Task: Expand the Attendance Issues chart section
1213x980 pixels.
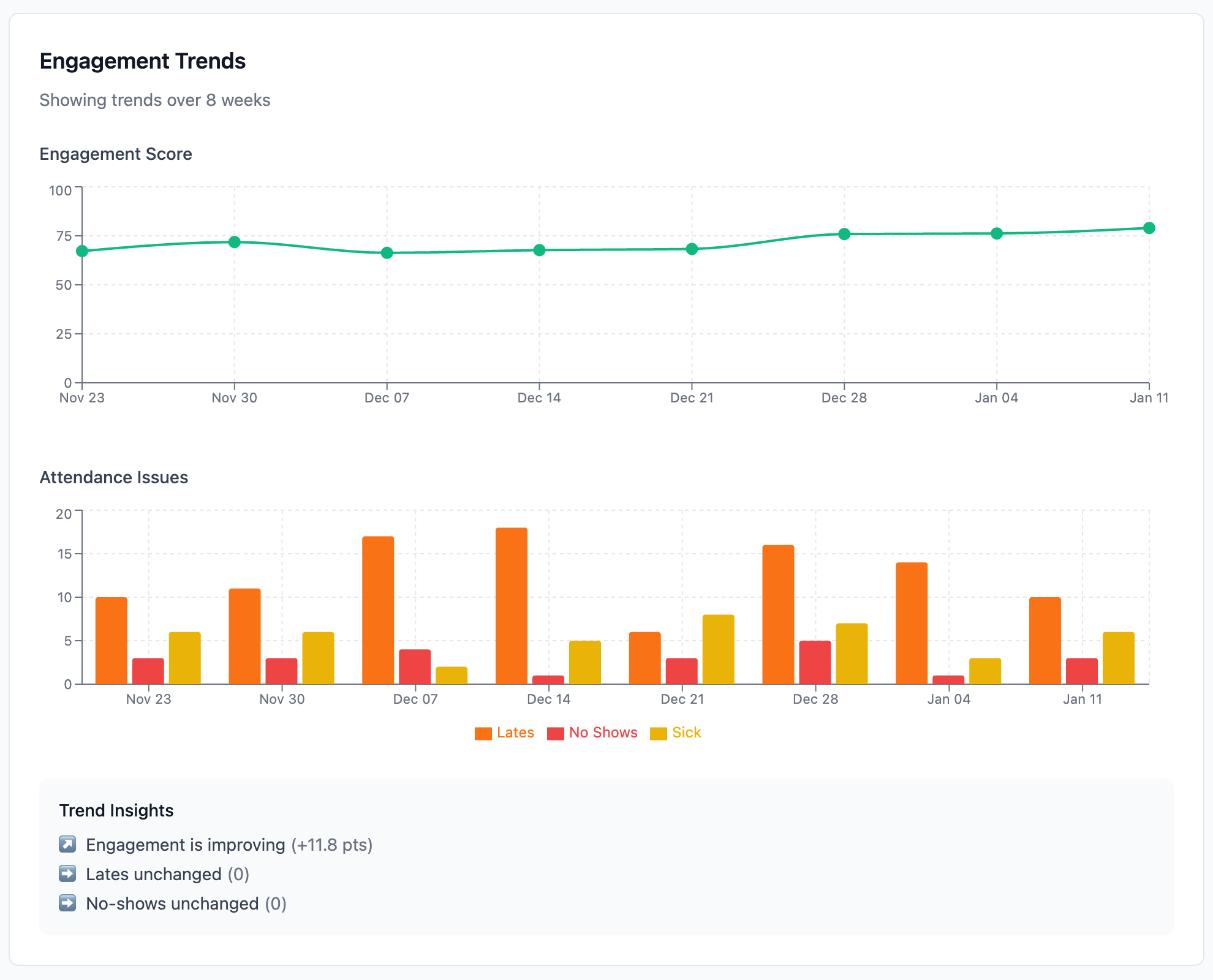Action: 114,477
